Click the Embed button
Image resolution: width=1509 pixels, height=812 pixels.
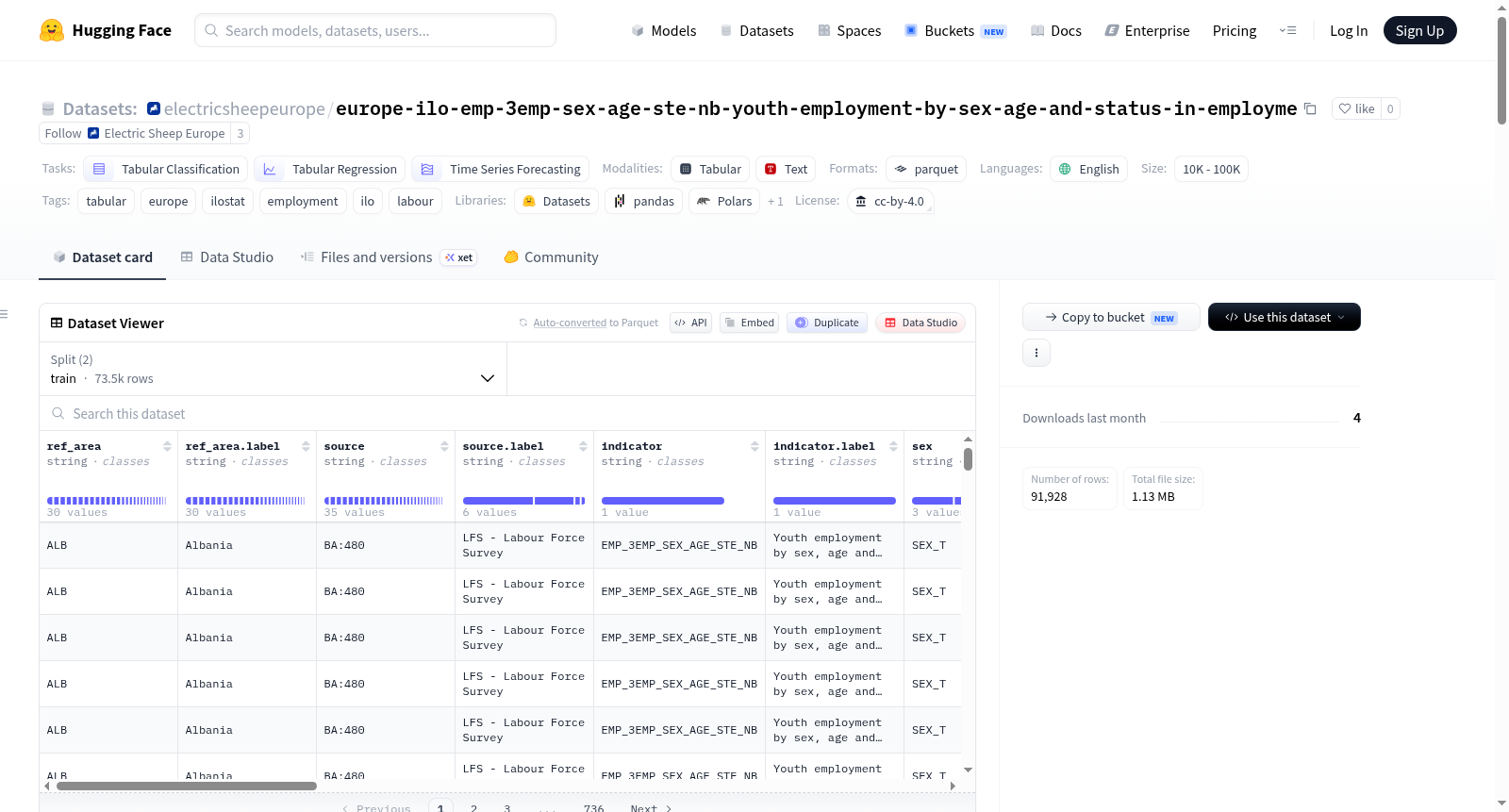(x=750, y=323)
